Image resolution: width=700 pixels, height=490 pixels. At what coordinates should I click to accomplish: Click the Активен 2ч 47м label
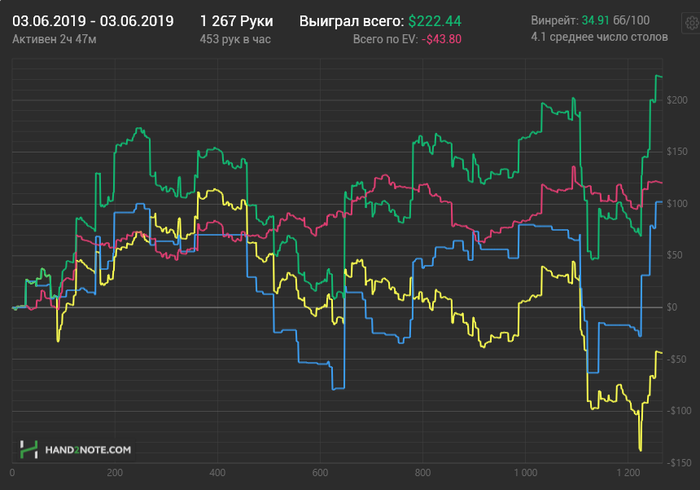[x=54, y=39]
